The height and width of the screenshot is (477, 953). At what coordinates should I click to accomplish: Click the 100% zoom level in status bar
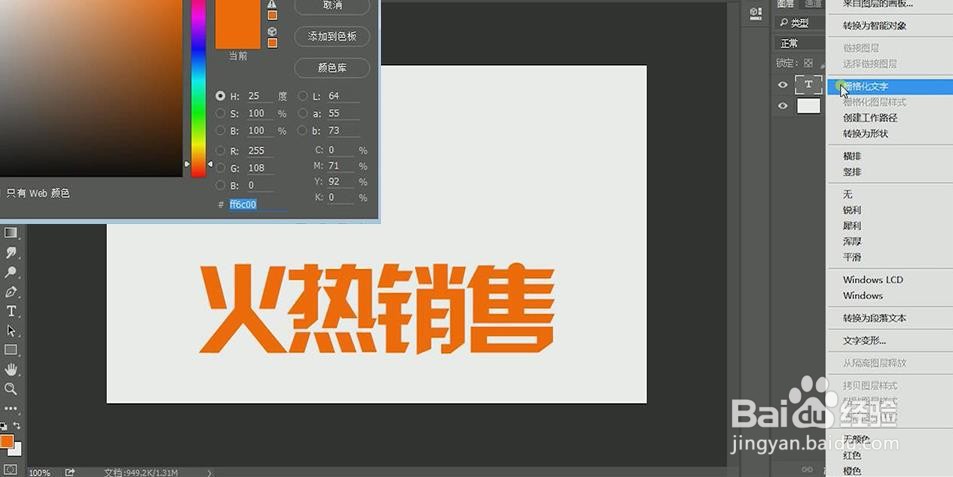coord(40,472)
